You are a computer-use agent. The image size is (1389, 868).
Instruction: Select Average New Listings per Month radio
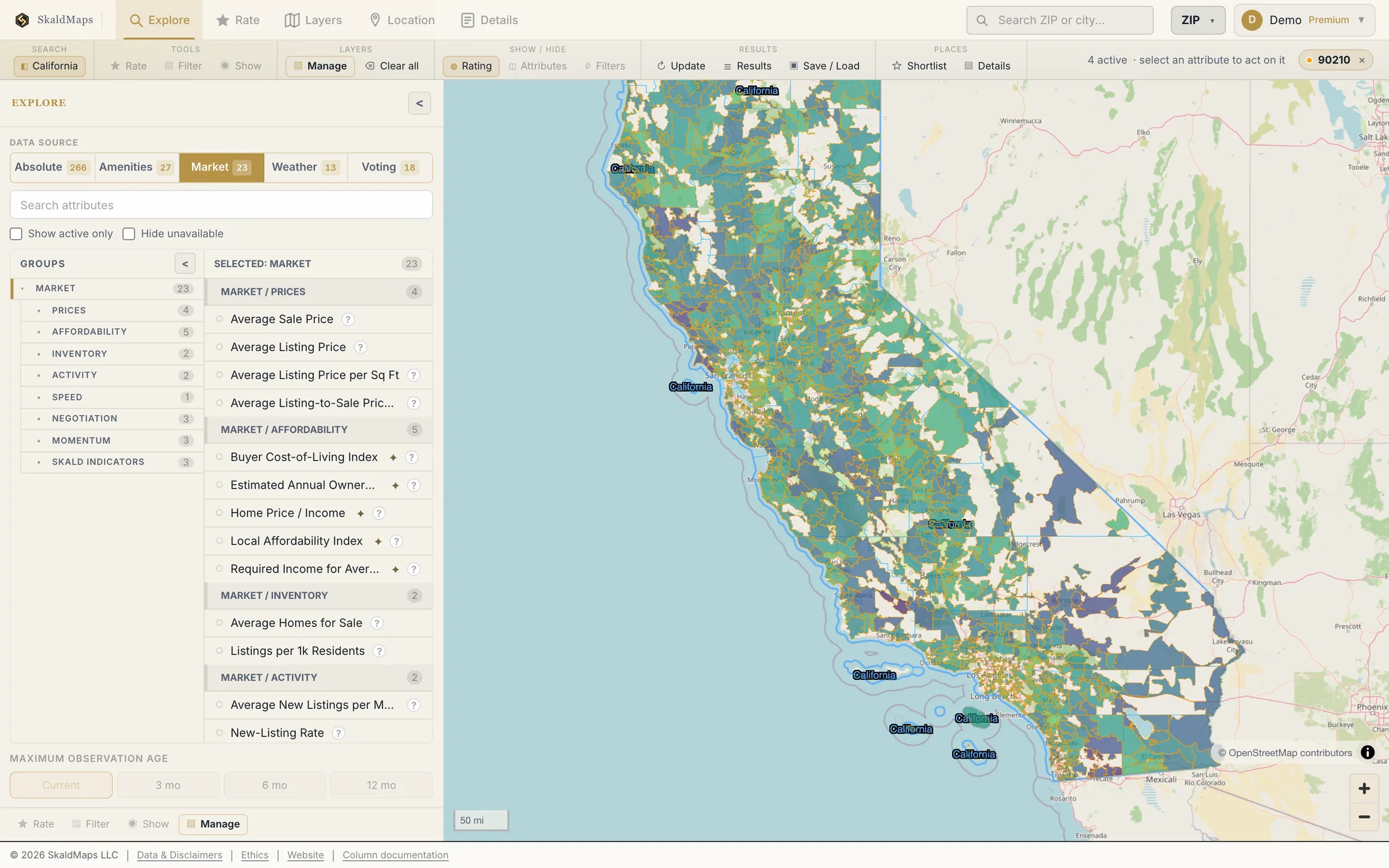(x=219, y=705)
